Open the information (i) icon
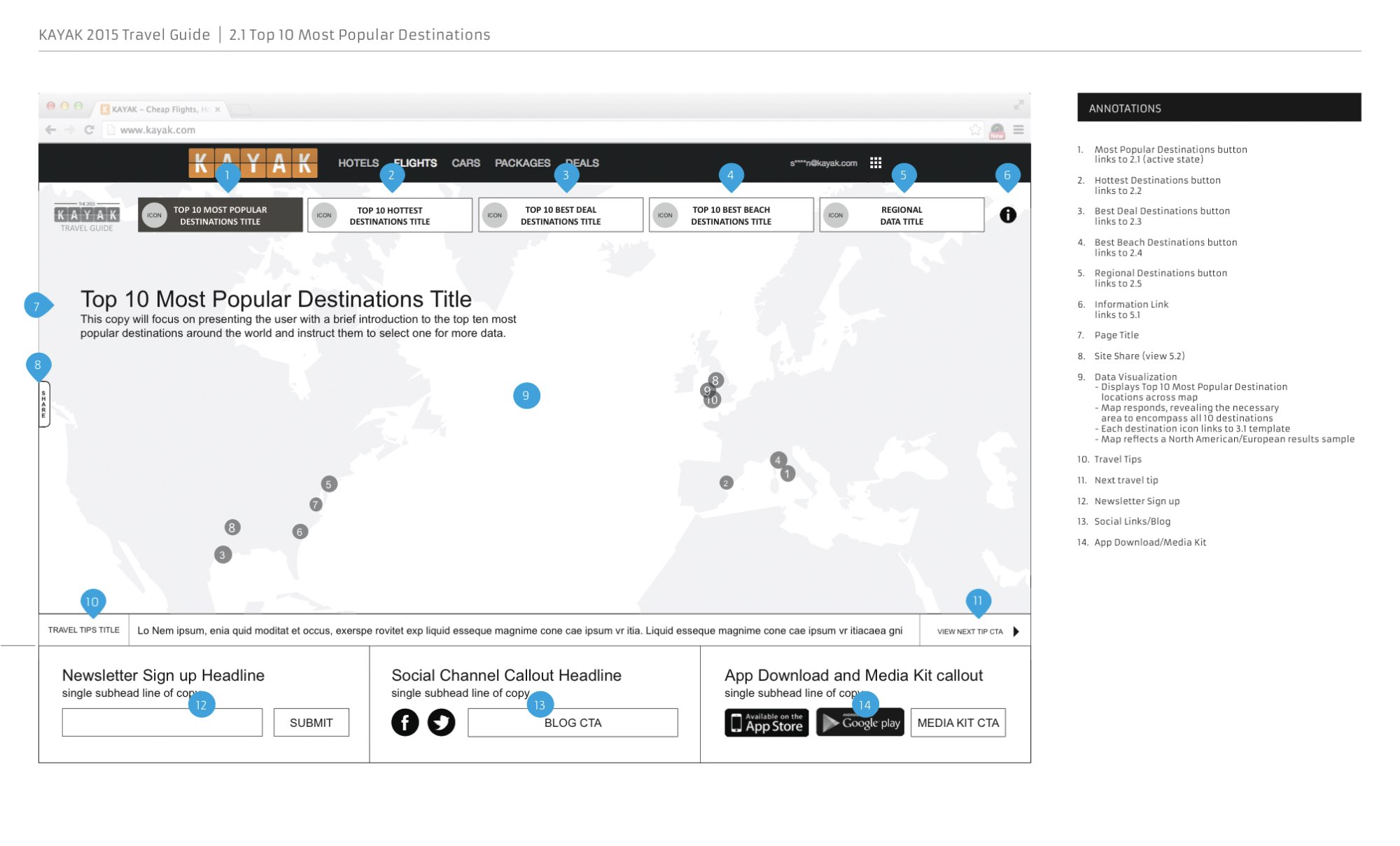Viewport: 1400px width, 846px height. pyautogui.click(x=1007, y=215)
